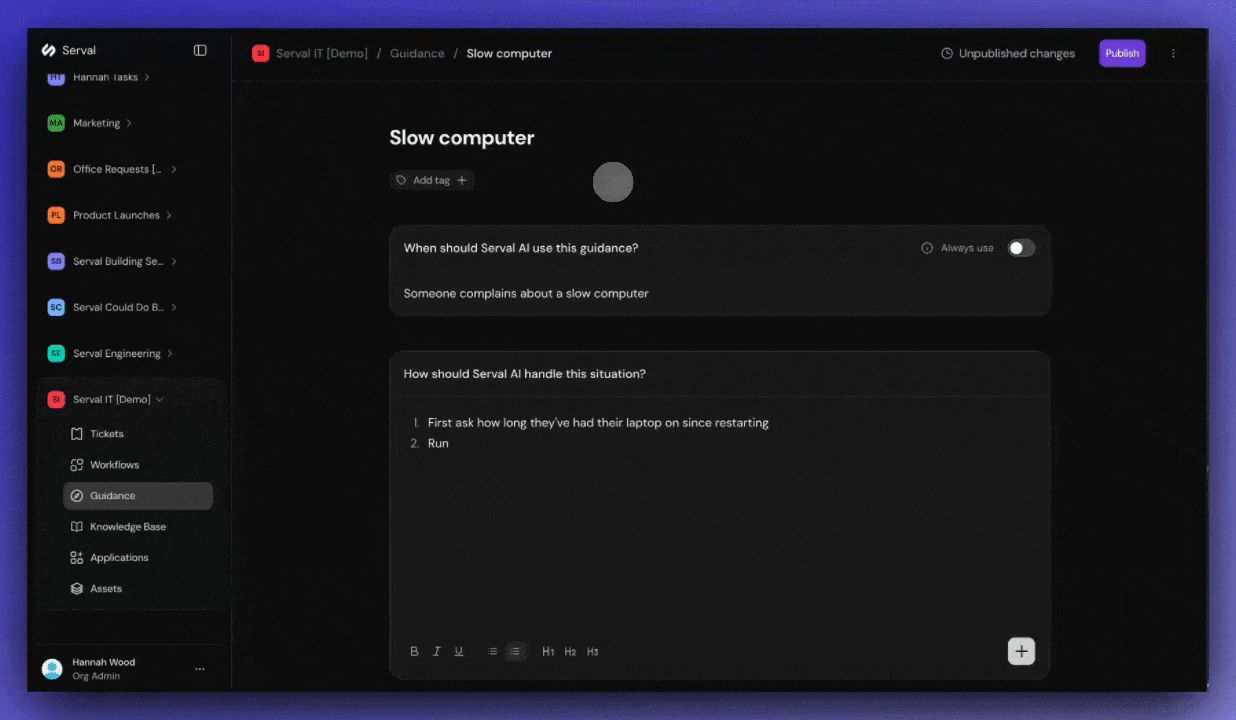1236x720 pixels.
Task: Toggle italic formatting
Action: tap(436, 651)
